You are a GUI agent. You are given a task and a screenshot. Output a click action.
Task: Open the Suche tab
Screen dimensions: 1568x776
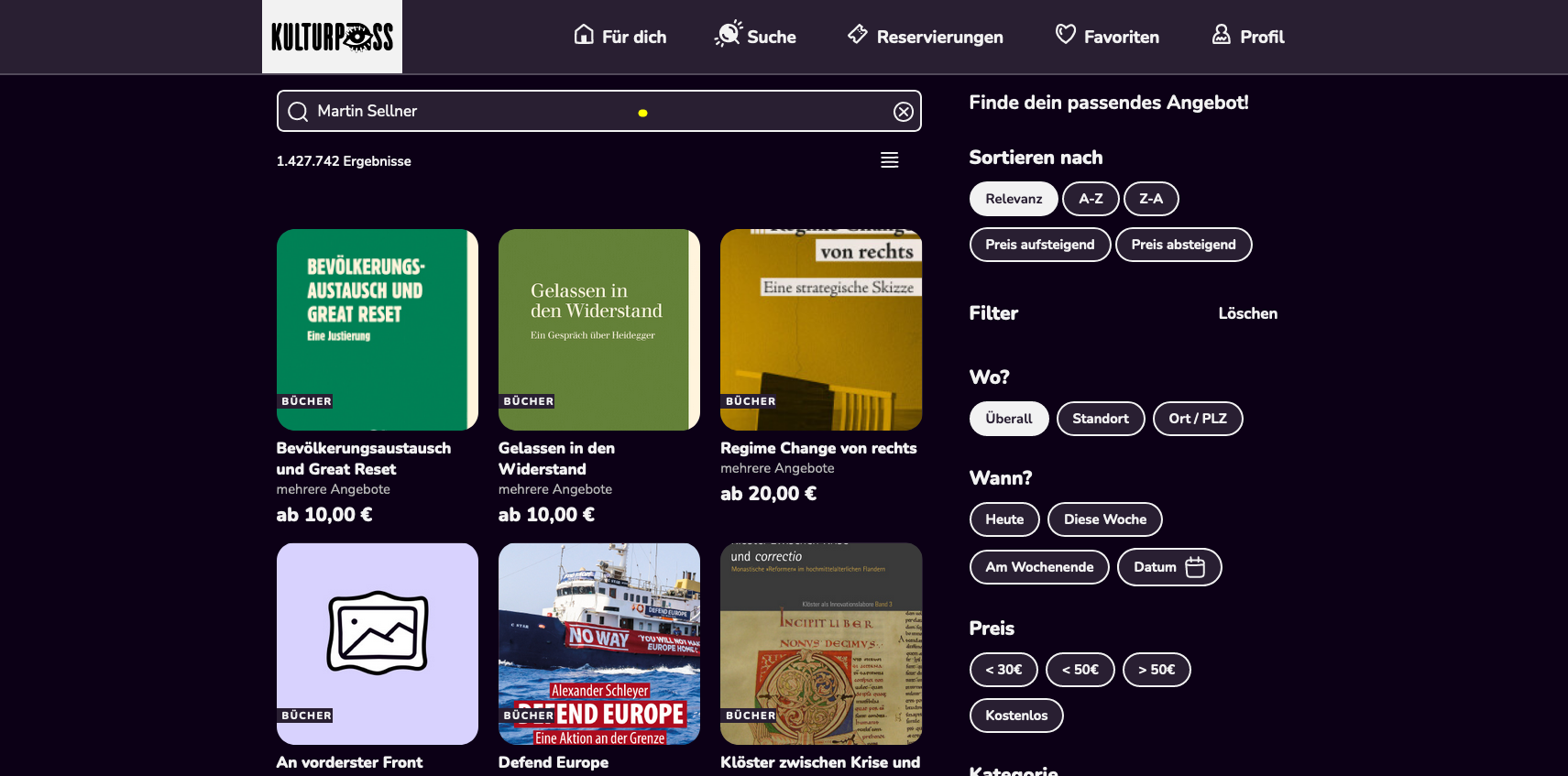pyautogui.click(x=755, y=37)
